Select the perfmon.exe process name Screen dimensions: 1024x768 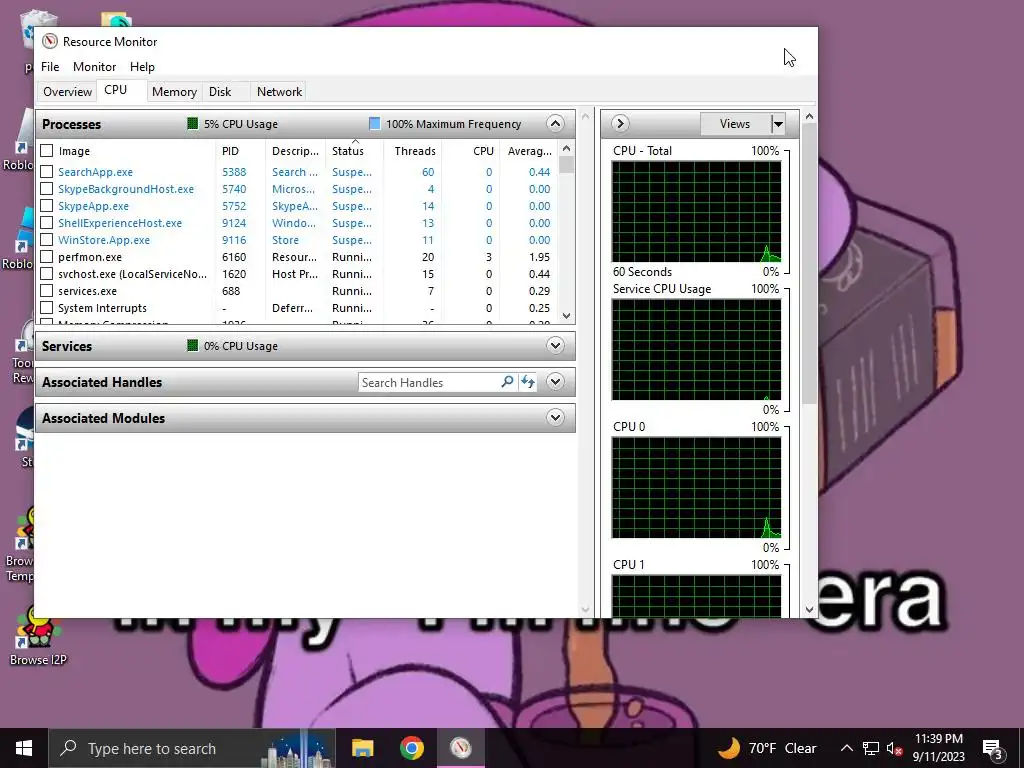[x=90, y=257]
